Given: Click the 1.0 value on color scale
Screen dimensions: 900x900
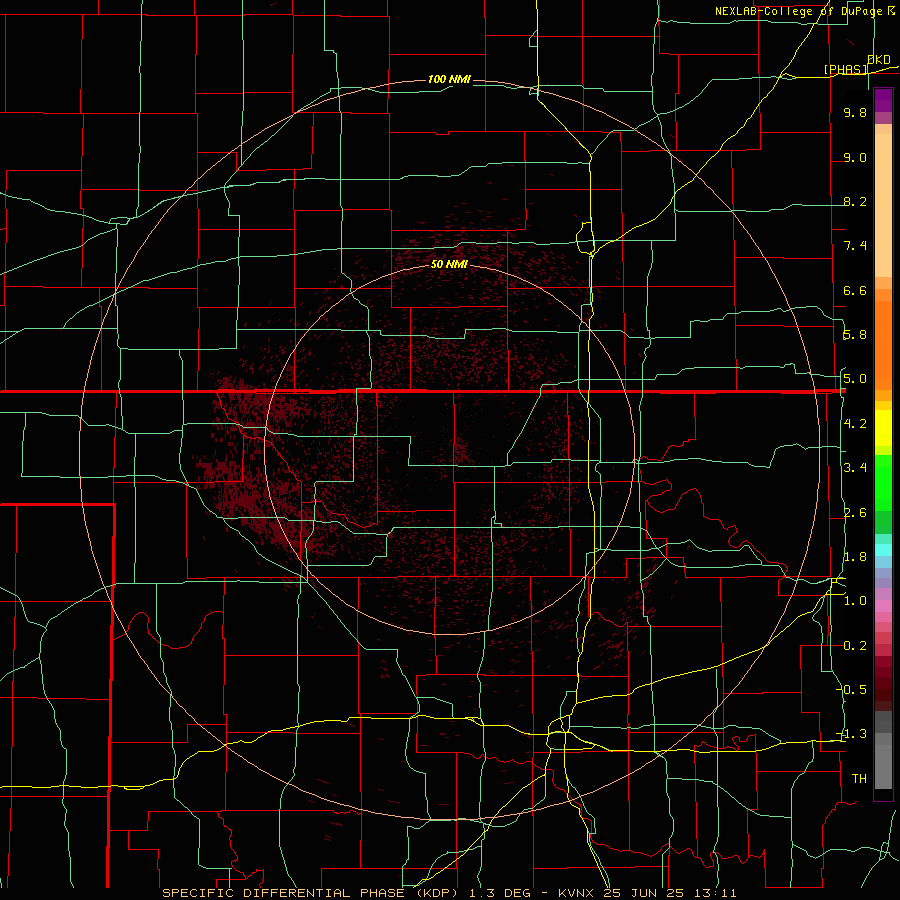Looking at the screenshot, I should pyautogui.click(x=855, y=601).
